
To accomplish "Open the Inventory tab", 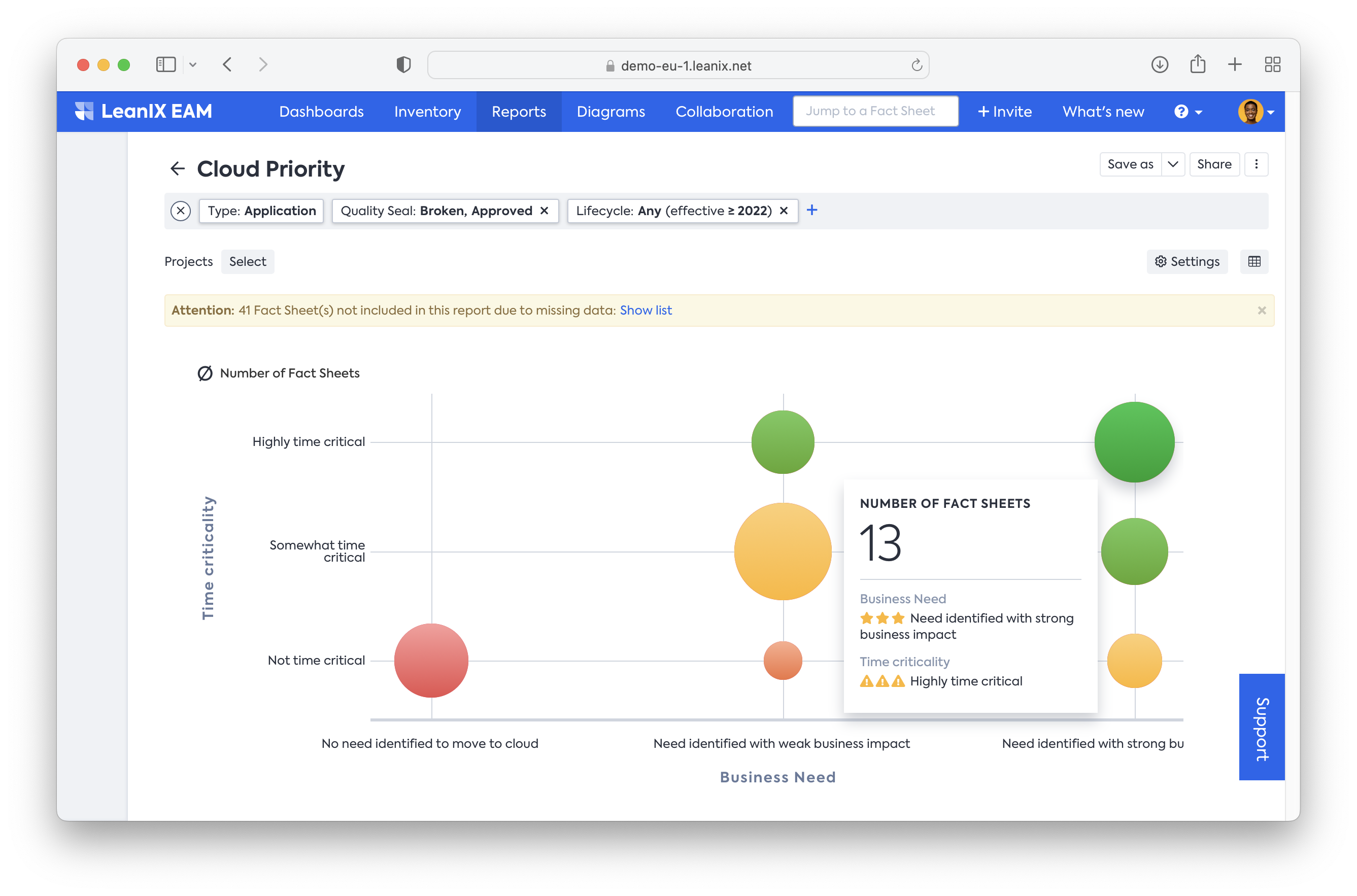I will point(428,112).
